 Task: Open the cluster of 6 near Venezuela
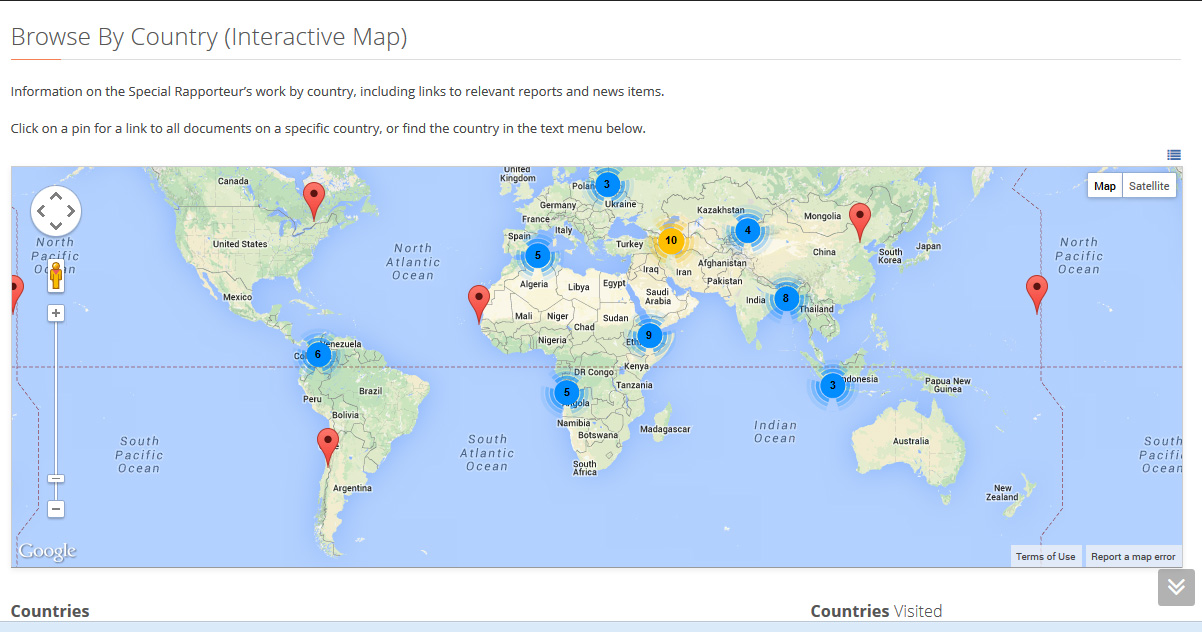[x=317, y=353]
